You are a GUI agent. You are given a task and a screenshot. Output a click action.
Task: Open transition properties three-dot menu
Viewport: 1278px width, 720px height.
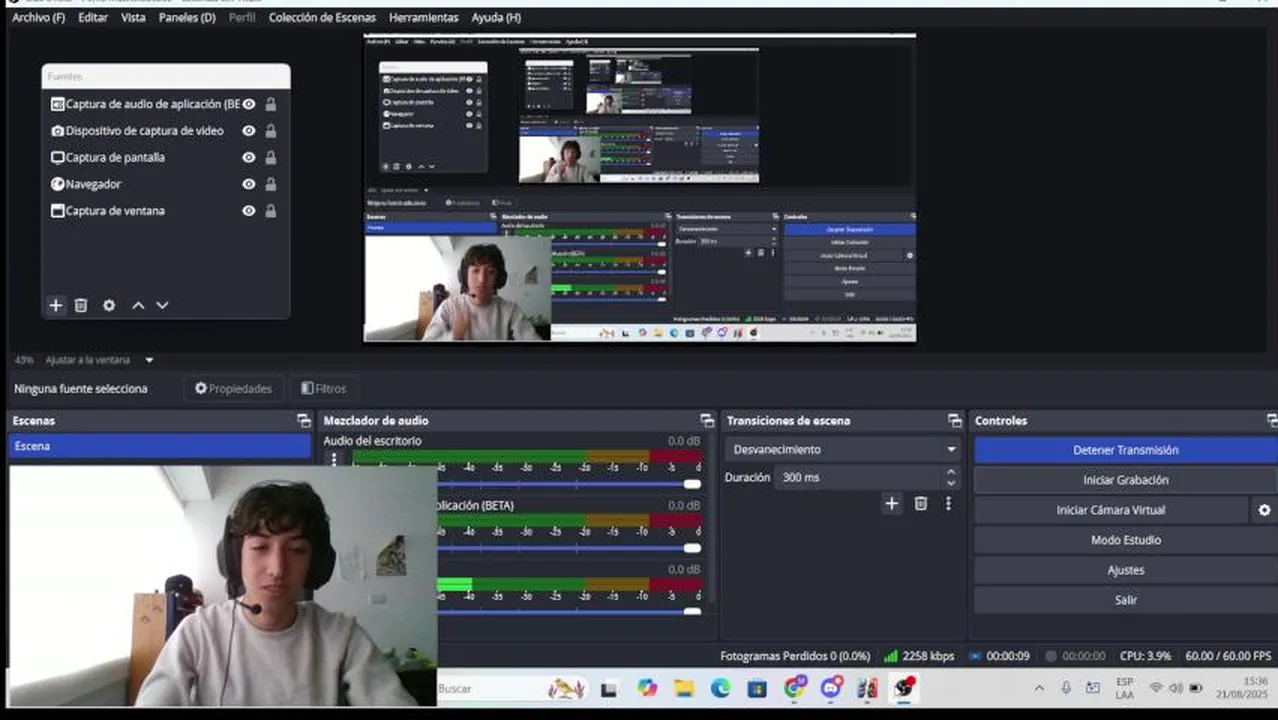click(x=948, y=503)
